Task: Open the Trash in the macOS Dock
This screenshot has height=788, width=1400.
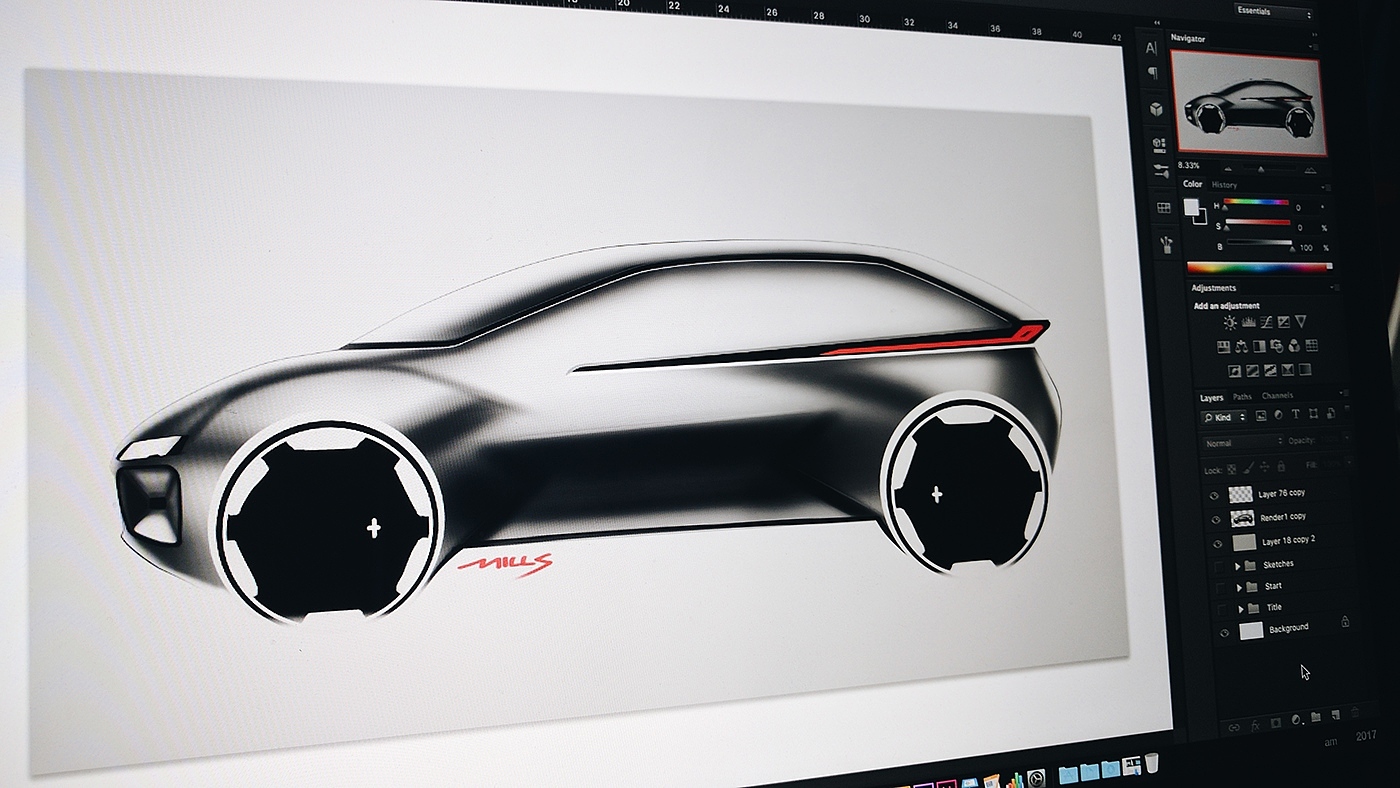Action: pos(1152,764)
